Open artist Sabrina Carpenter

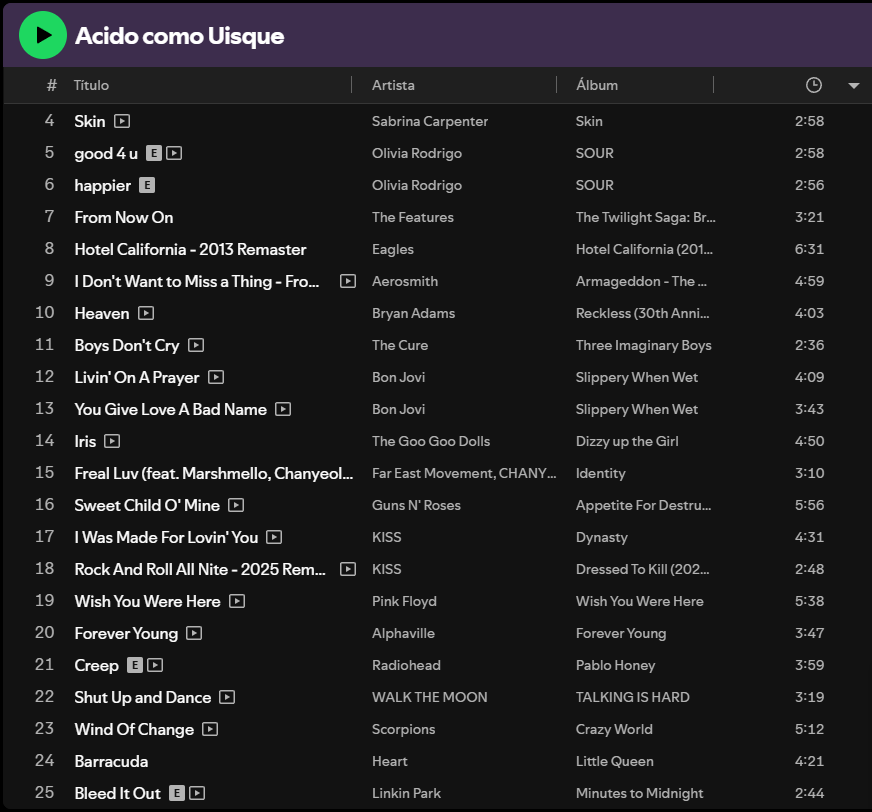pos(430,121)
